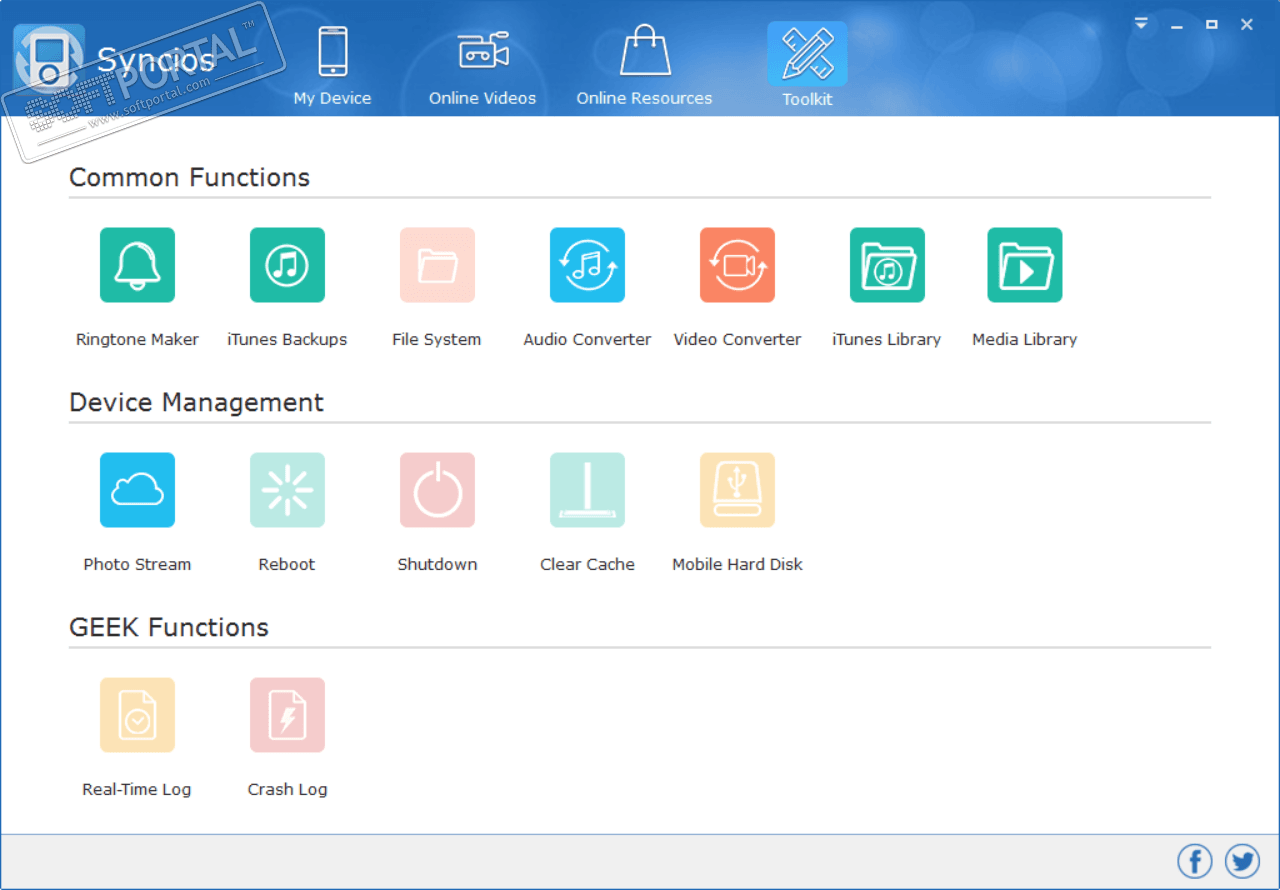Click the Video Converter label
The width and height of the screenshot is (1280, 890).
pos(737,340)
